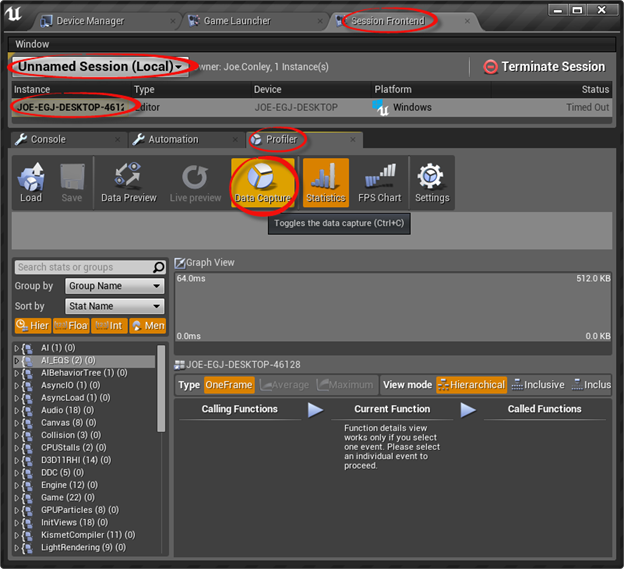624x569 pixels.
Task: Open Data Preview mode
Action: [x=129, y=182]
